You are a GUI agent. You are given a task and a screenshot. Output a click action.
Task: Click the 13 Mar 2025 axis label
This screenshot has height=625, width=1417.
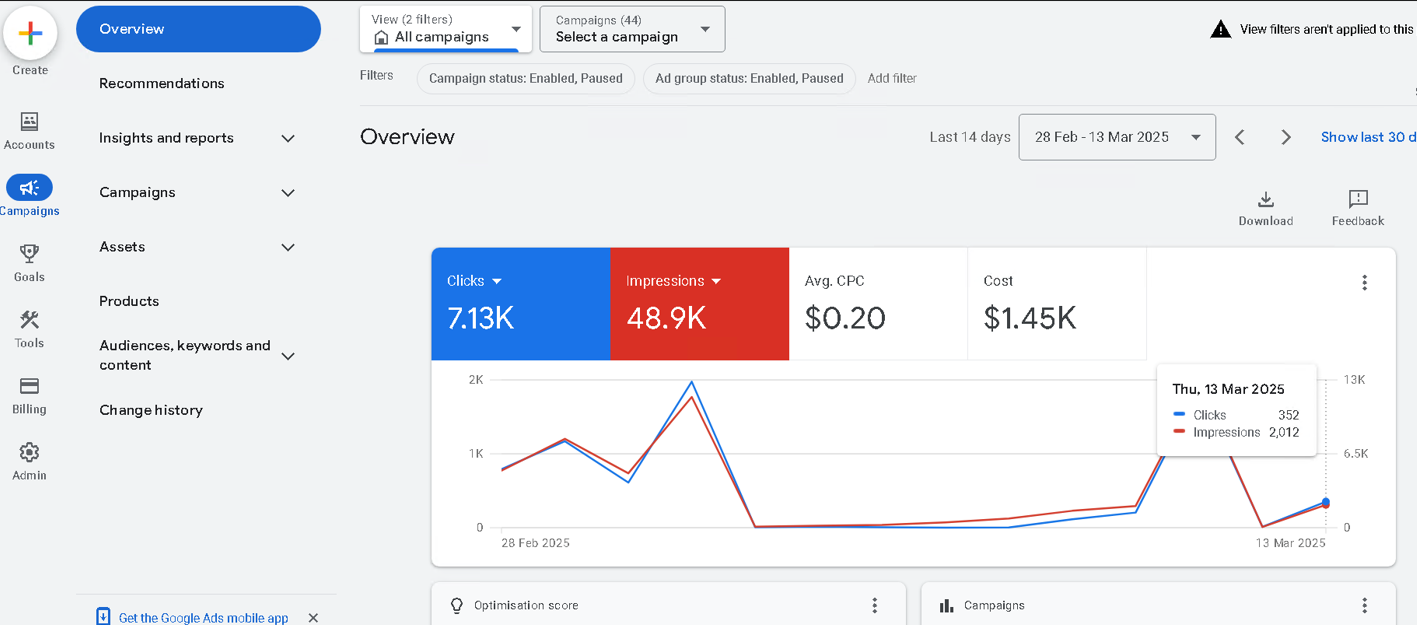(x=1291, y=543)
